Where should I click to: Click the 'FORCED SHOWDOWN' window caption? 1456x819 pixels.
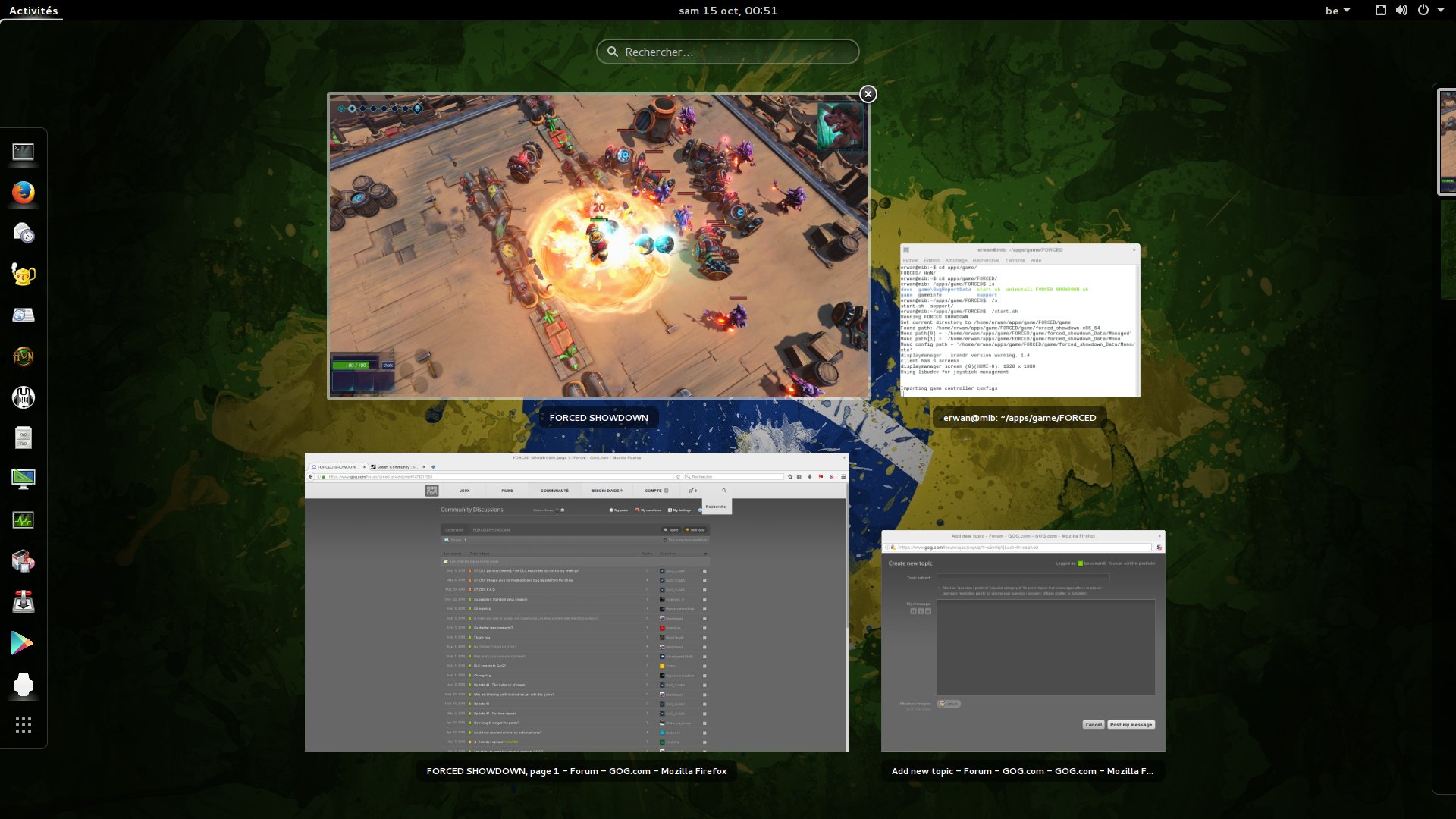[x=599, y=418]
